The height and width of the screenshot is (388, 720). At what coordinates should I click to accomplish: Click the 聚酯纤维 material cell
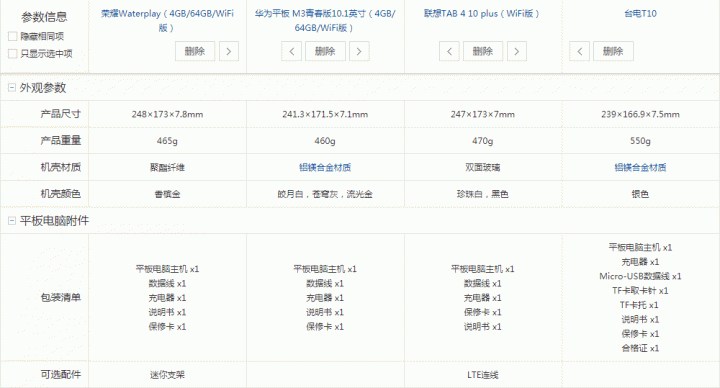tap(167, 168)
